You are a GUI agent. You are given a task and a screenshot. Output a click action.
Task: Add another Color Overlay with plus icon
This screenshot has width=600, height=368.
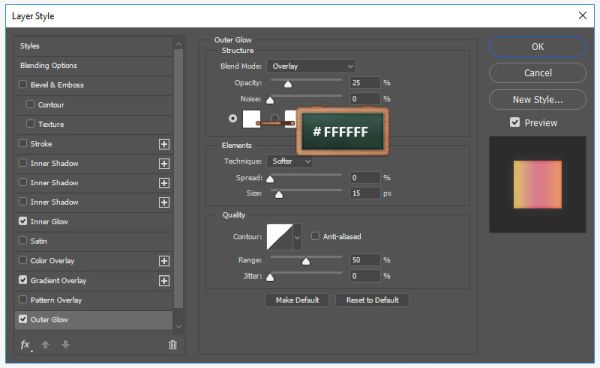[x=164, y=261]
